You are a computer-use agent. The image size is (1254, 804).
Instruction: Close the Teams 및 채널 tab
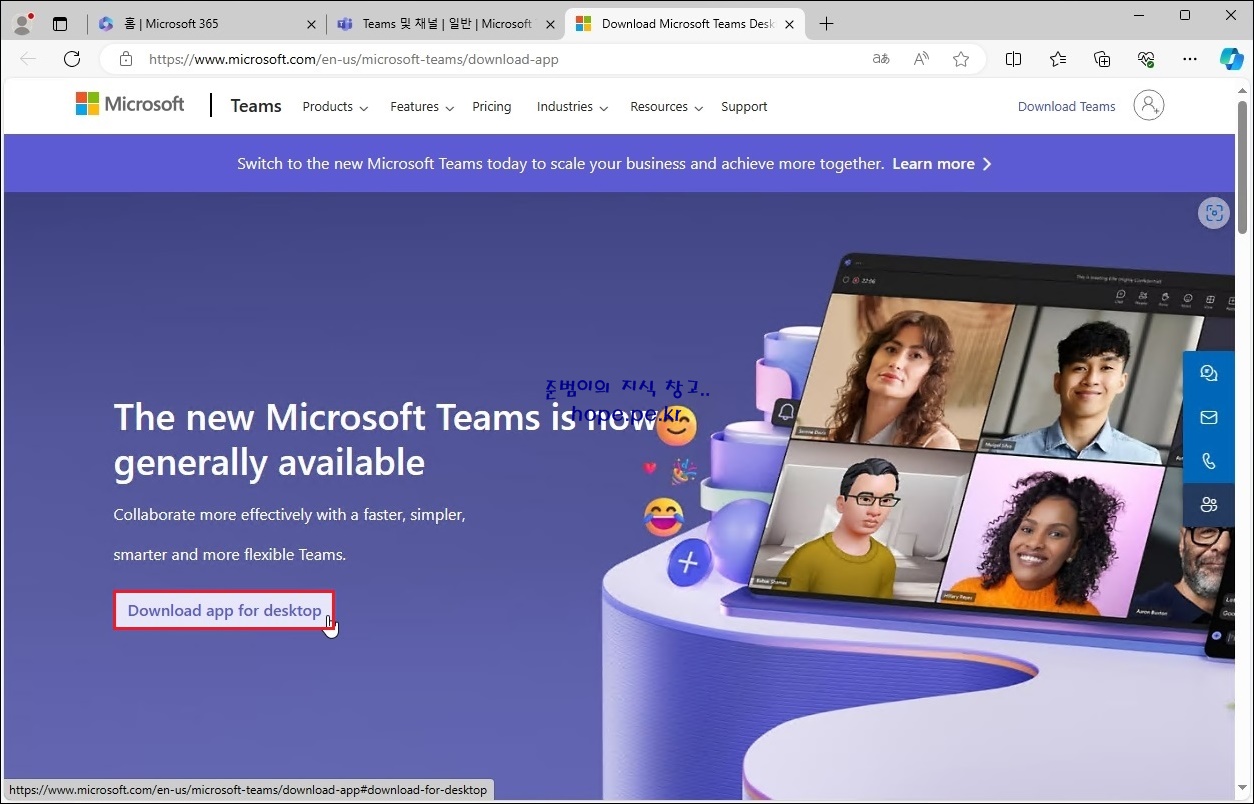(549, 24)
